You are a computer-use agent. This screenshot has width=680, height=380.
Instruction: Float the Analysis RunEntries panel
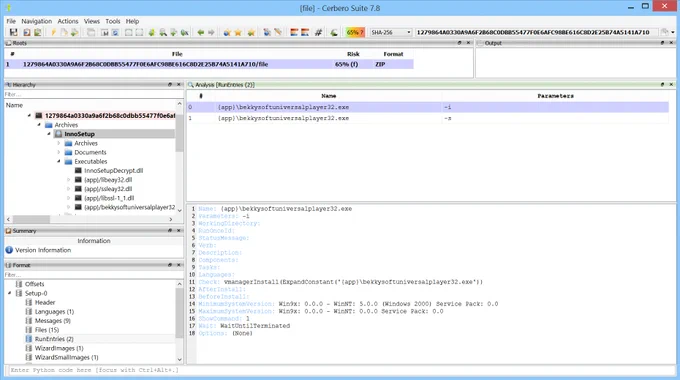click(662, 85)
